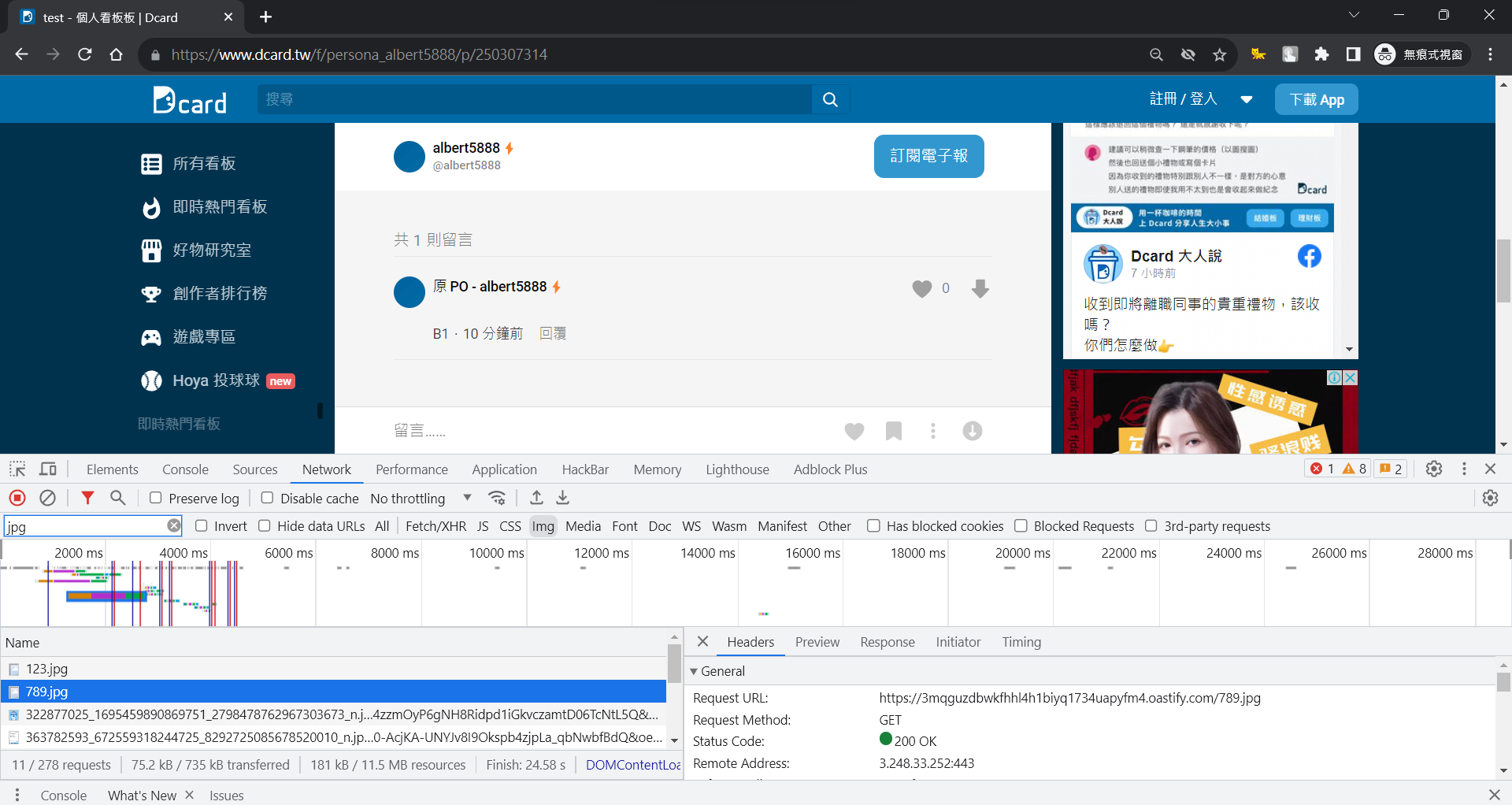The image size is (1512, 805).
Task: Open the No throttling dropdown
Action: tap(421, 498)
